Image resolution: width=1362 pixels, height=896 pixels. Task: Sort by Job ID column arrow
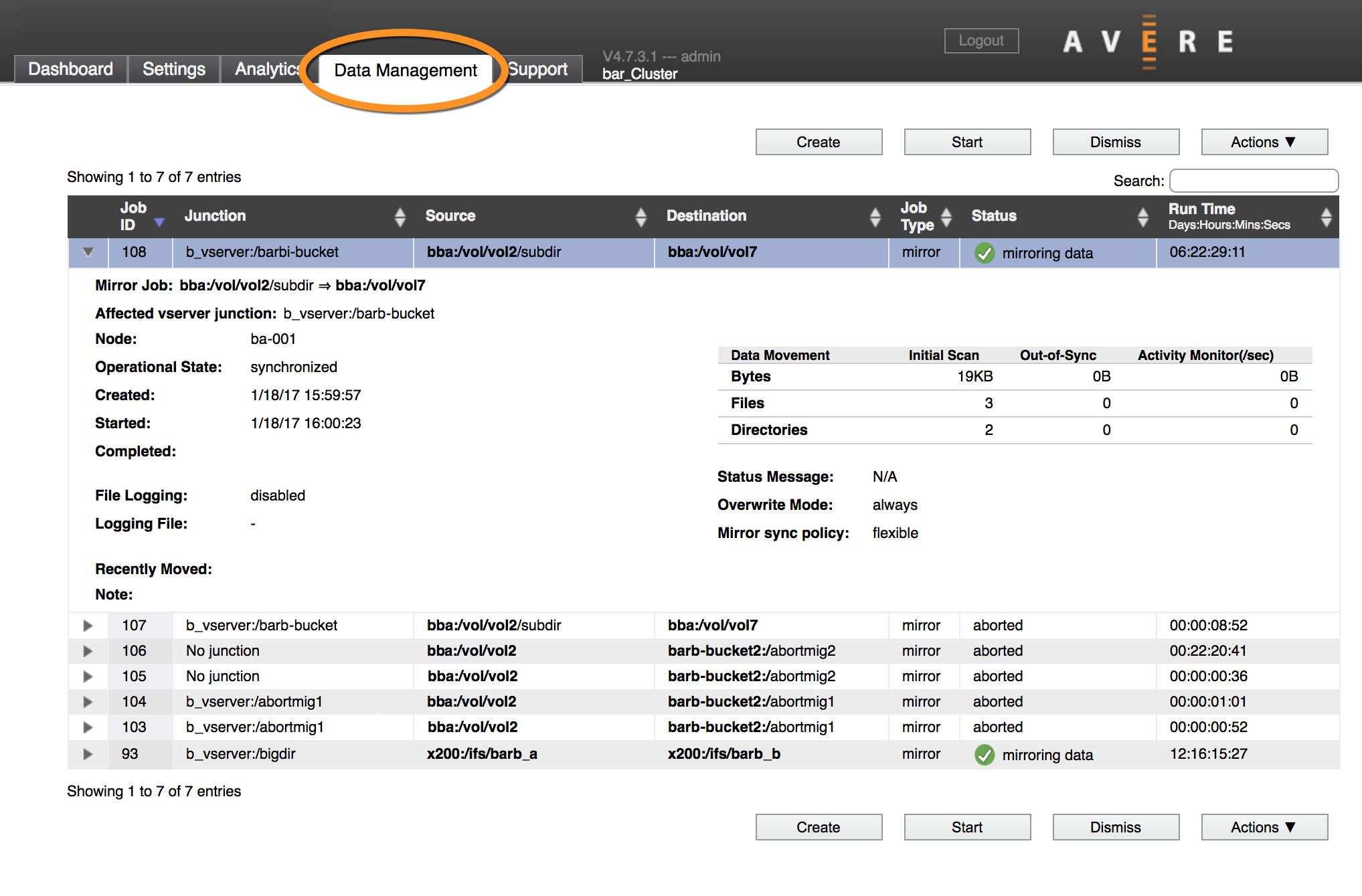pyautogui.click(x=159, y=222)
